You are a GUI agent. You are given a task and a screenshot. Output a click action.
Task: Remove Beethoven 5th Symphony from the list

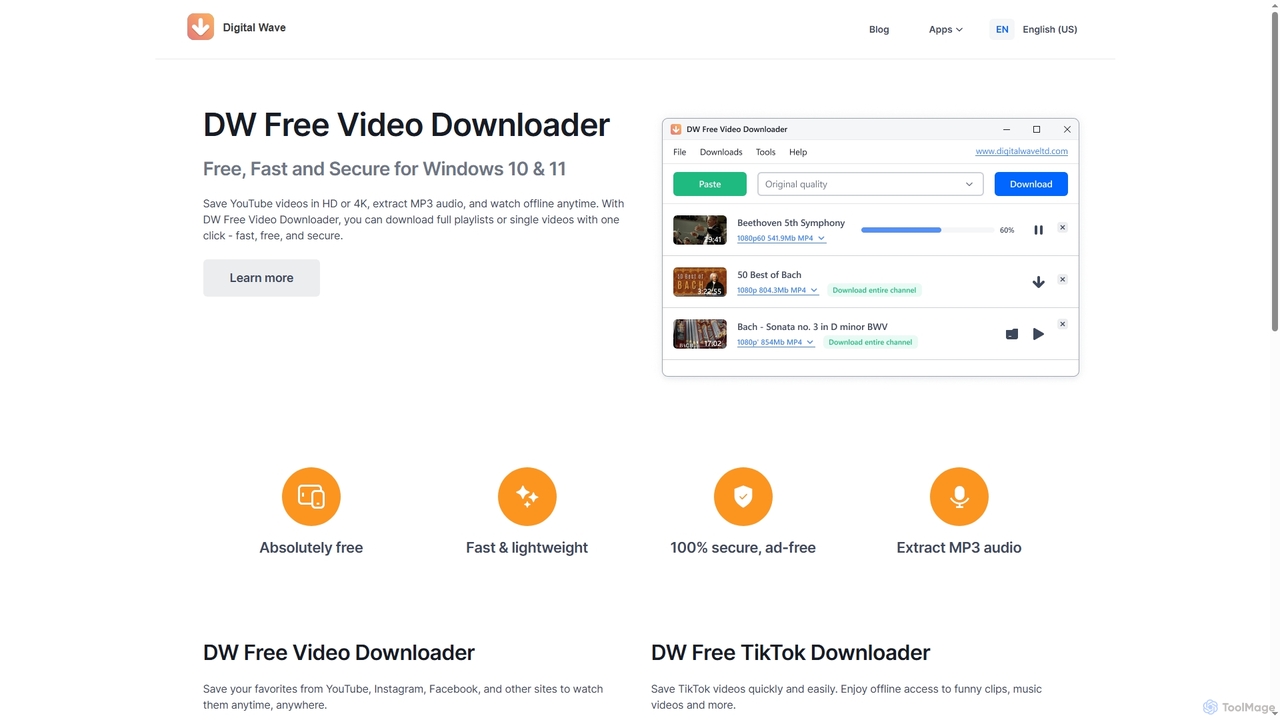1062,228
